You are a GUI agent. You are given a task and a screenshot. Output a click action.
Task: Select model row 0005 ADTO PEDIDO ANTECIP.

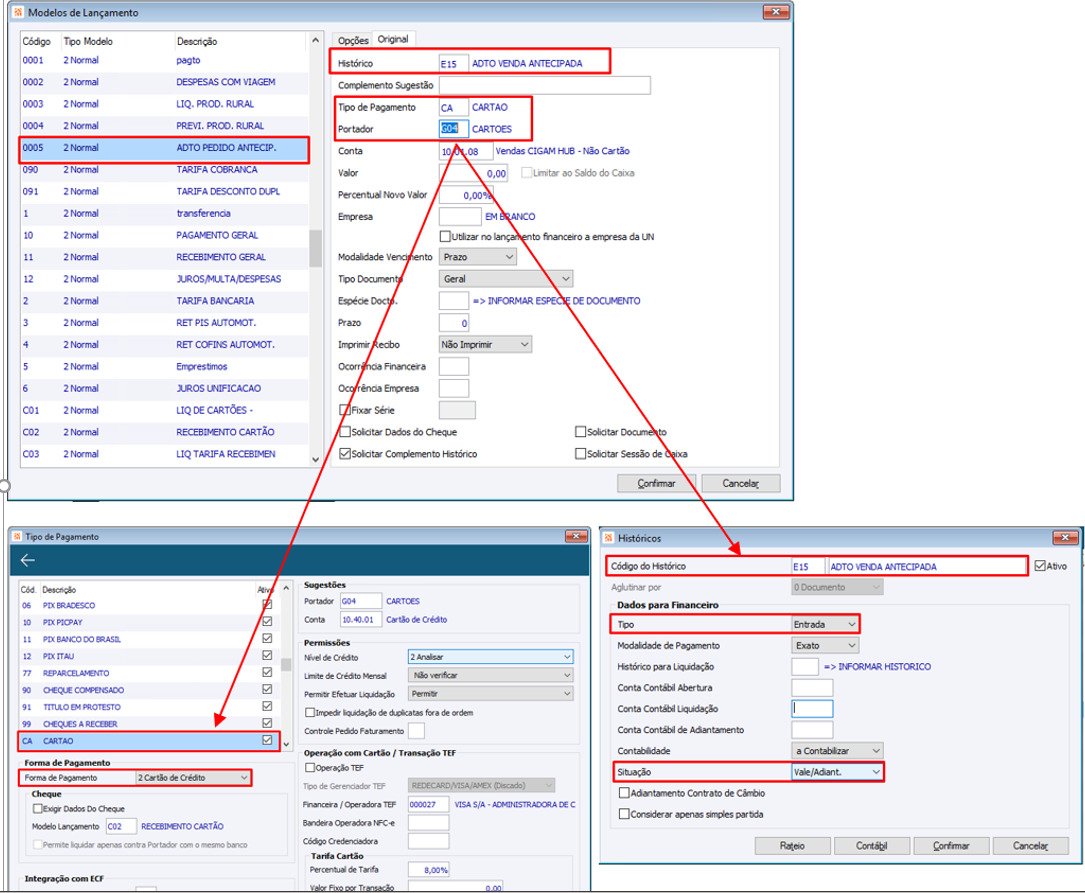click(x=164, y=148)
